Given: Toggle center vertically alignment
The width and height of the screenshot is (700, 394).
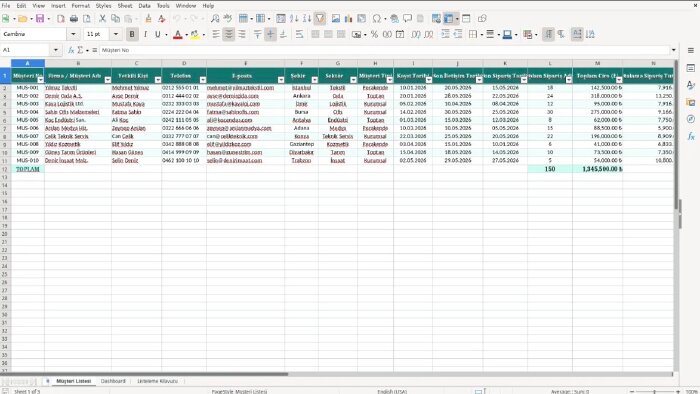Looking at the screenshot, I should (271, 34).
